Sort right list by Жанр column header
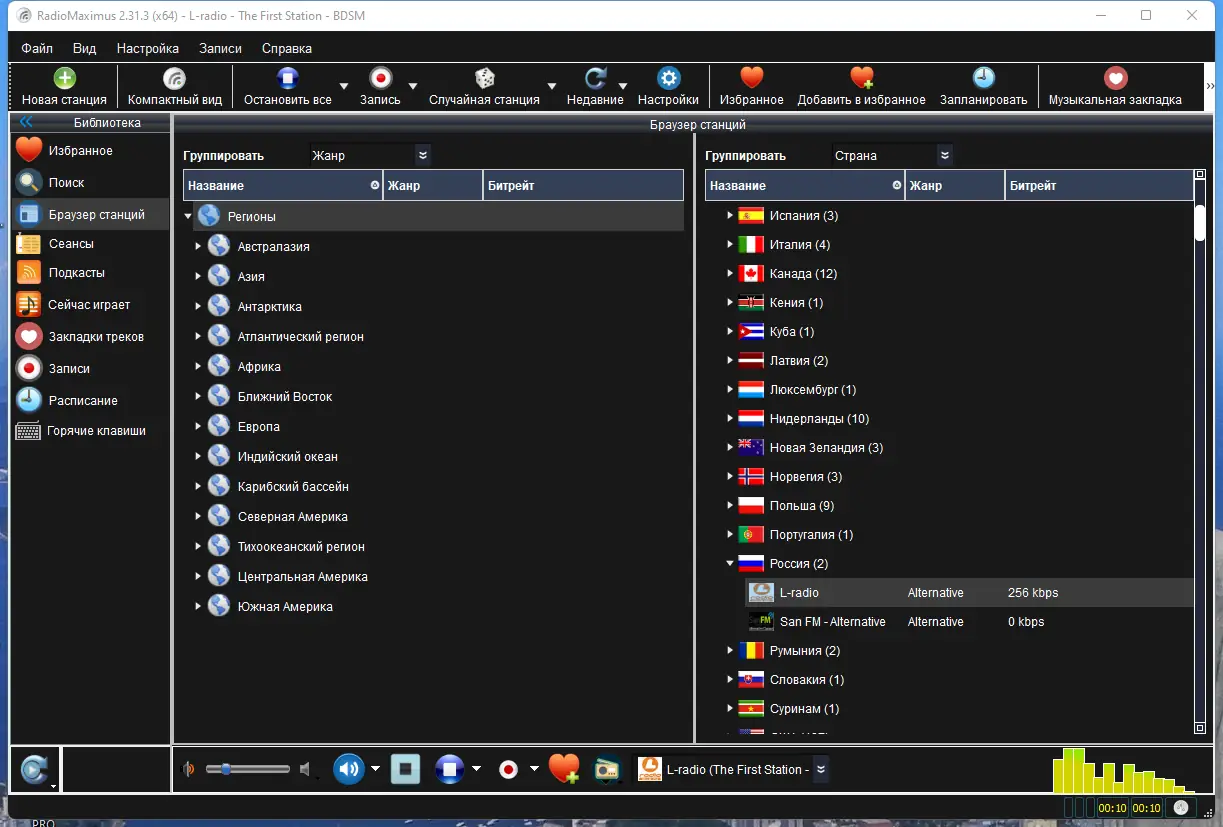The height and width of the screenshot is (827, 1223). [x=955, y=185]
